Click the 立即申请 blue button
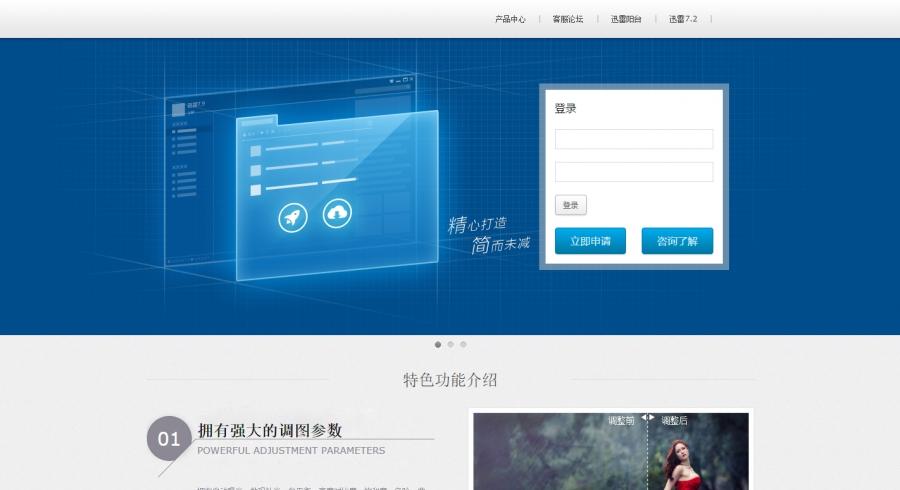900x490 pixels. click(590, 241)
